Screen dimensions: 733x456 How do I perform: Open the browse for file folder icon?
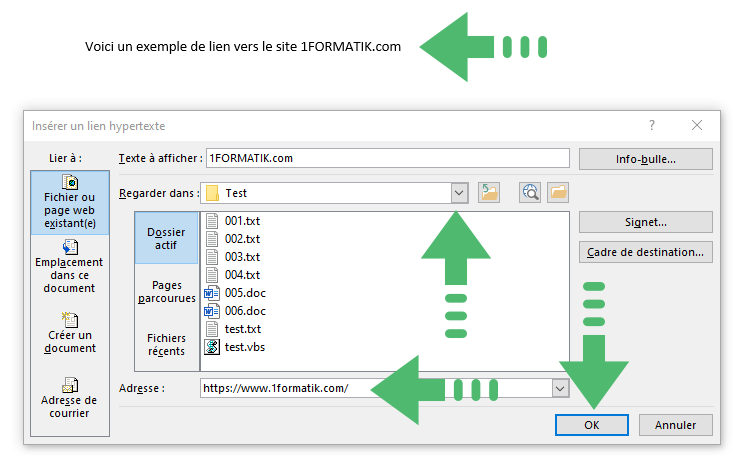[x=558, y=193]
